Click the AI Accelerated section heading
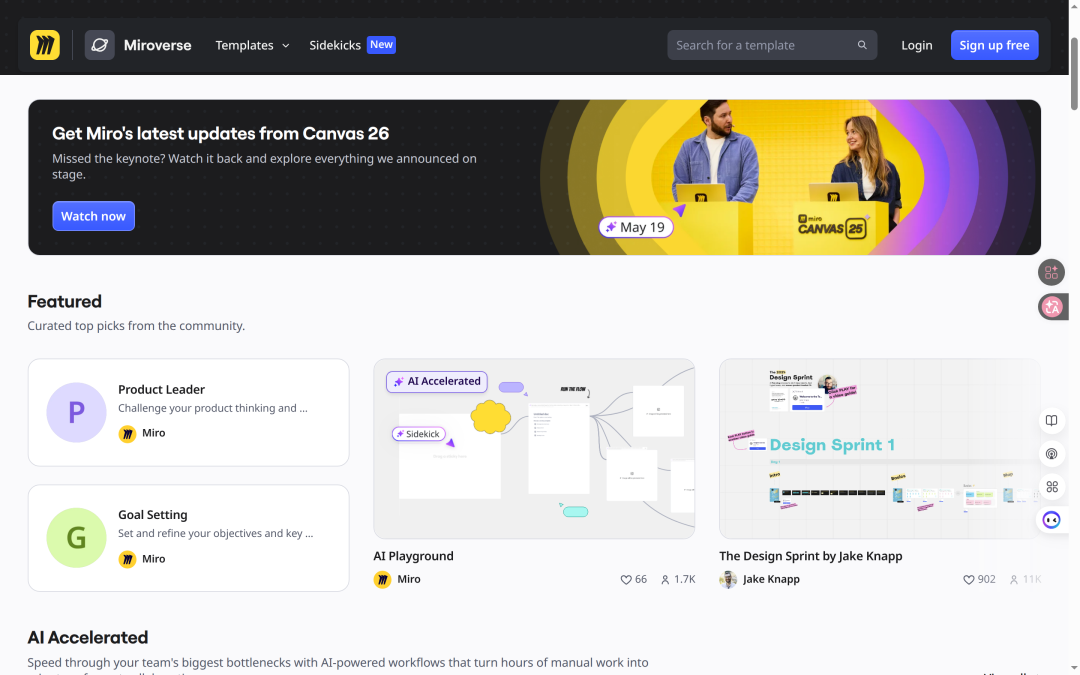The height and width of the screenshot is (675, 1080). coord(88,638)
